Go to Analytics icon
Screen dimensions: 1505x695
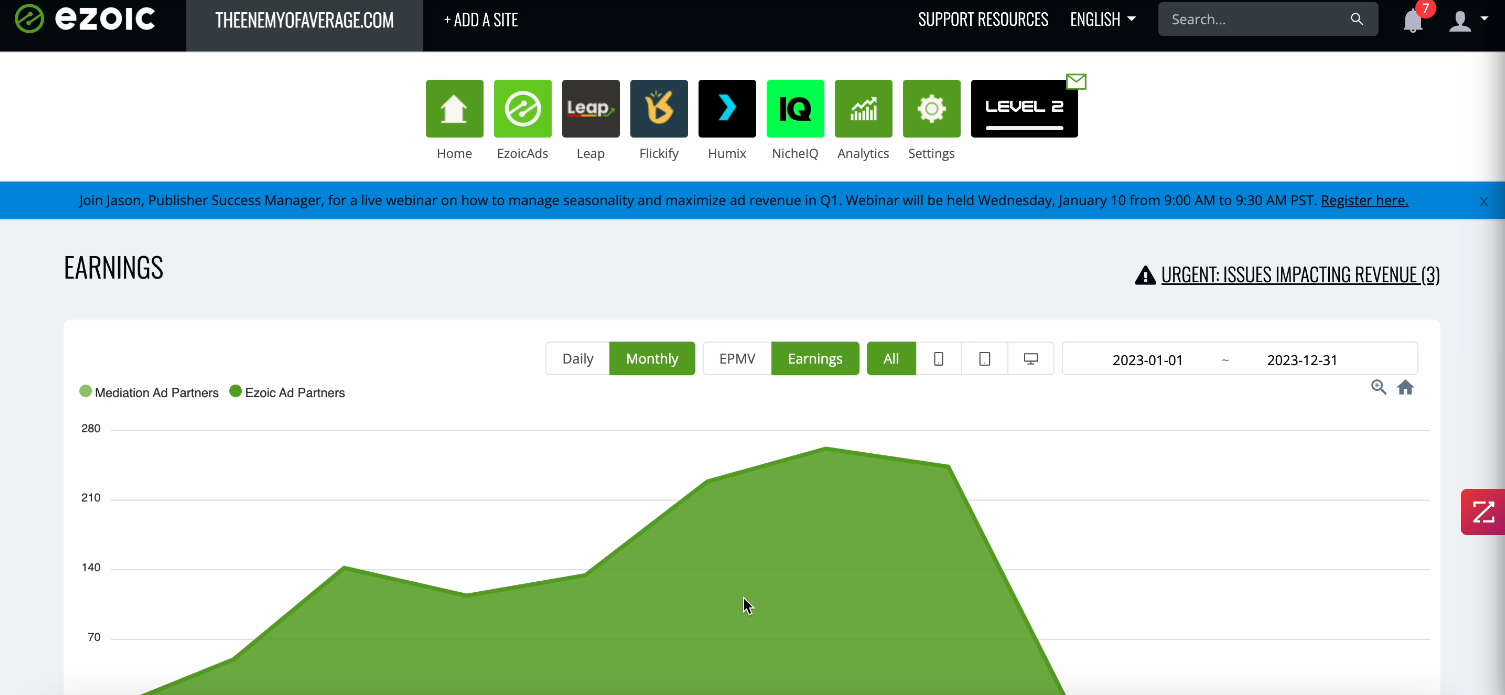(863, 109)
